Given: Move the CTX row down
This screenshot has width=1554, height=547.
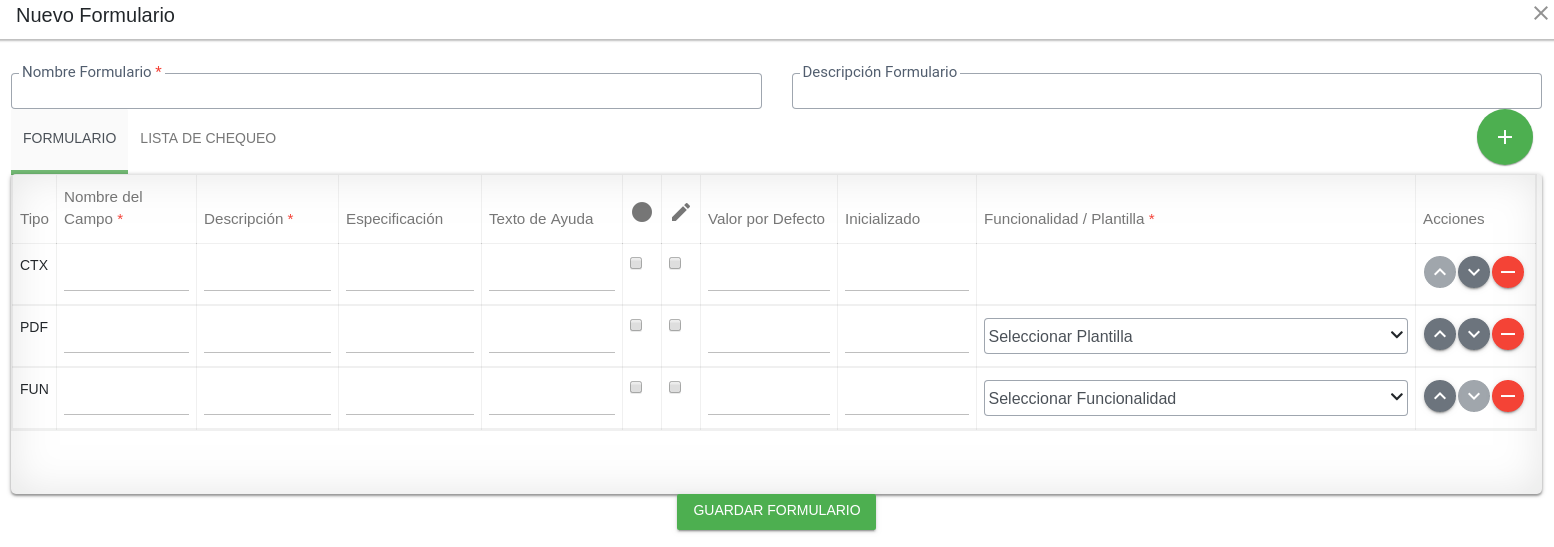Looking at the screenshot, I should click(1473, 272).
